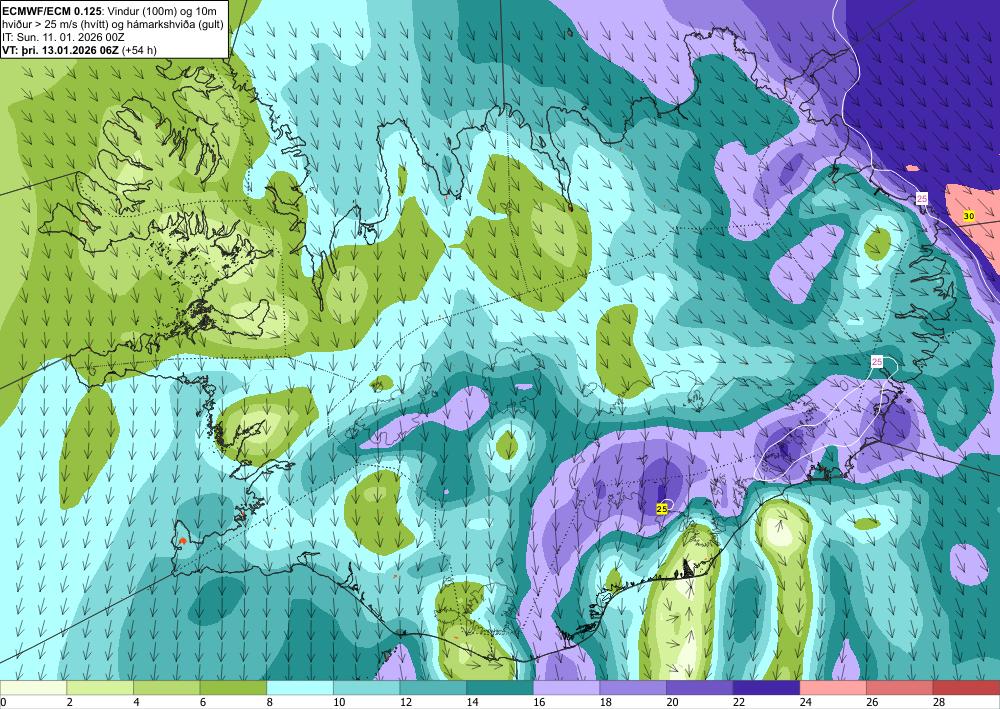Pick the darker green 6–8 legend swatch

click(233, 688)
